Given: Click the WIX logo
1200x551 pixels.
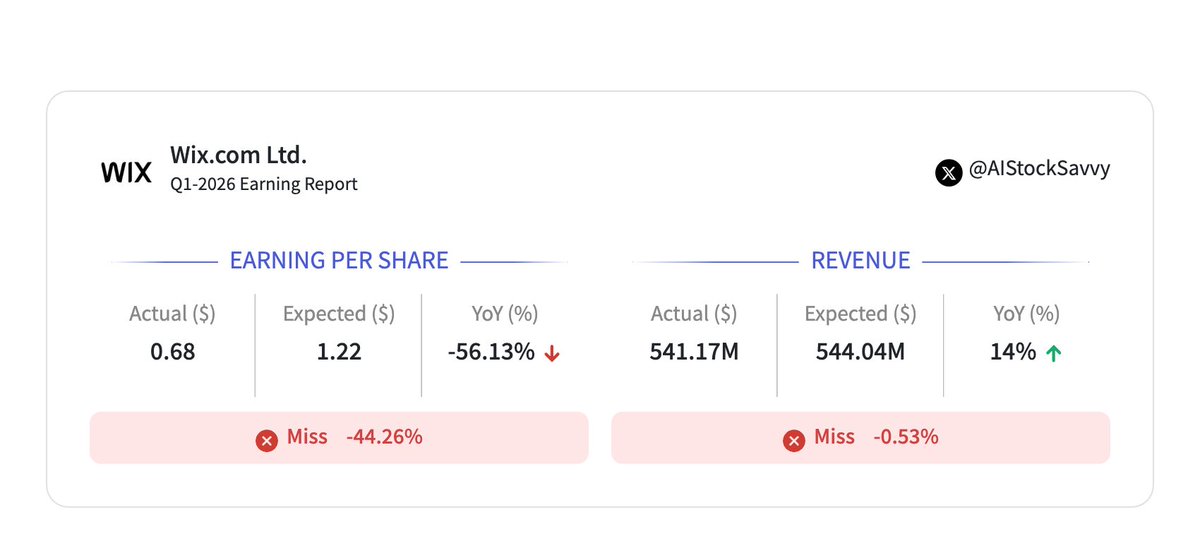Looking at the screenshot, I should [127, 173].
